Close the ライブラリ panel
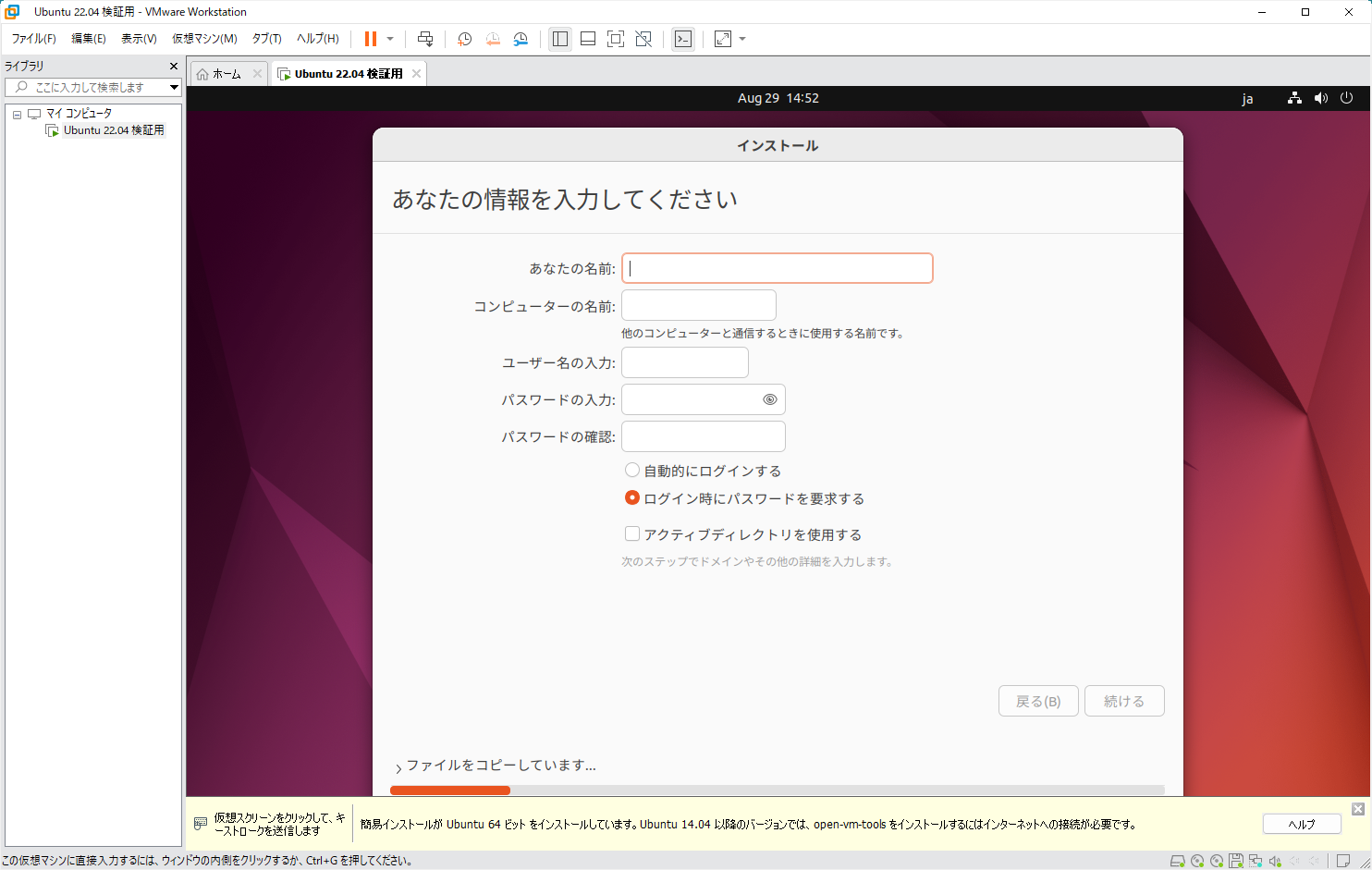Image resolution: width=1372 pixels, height=870 pixels. 174,67
